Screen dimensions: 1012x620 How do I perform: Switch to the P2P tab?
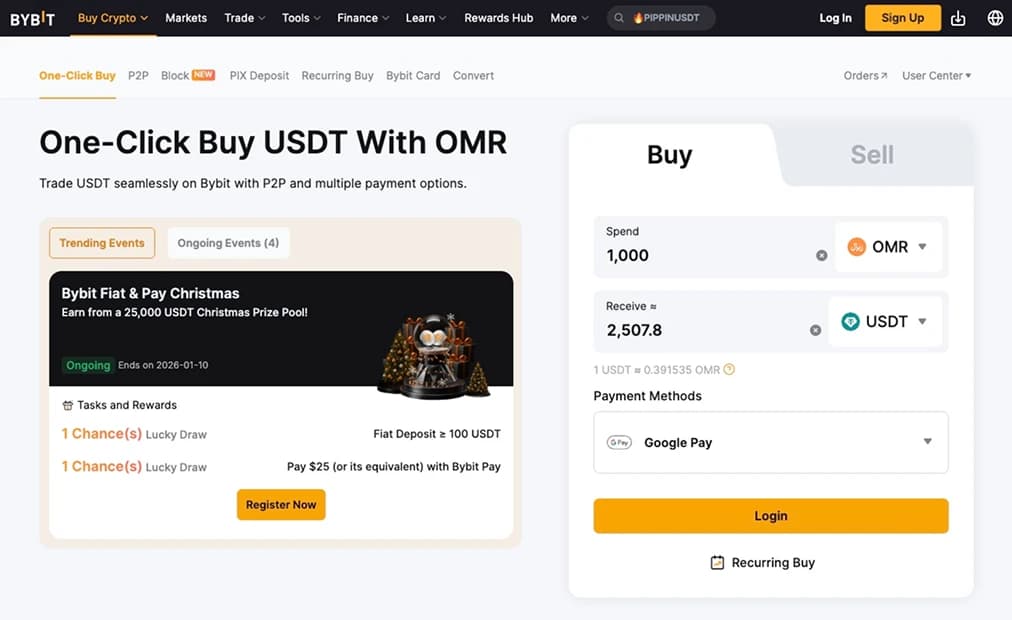pos(138,75)
